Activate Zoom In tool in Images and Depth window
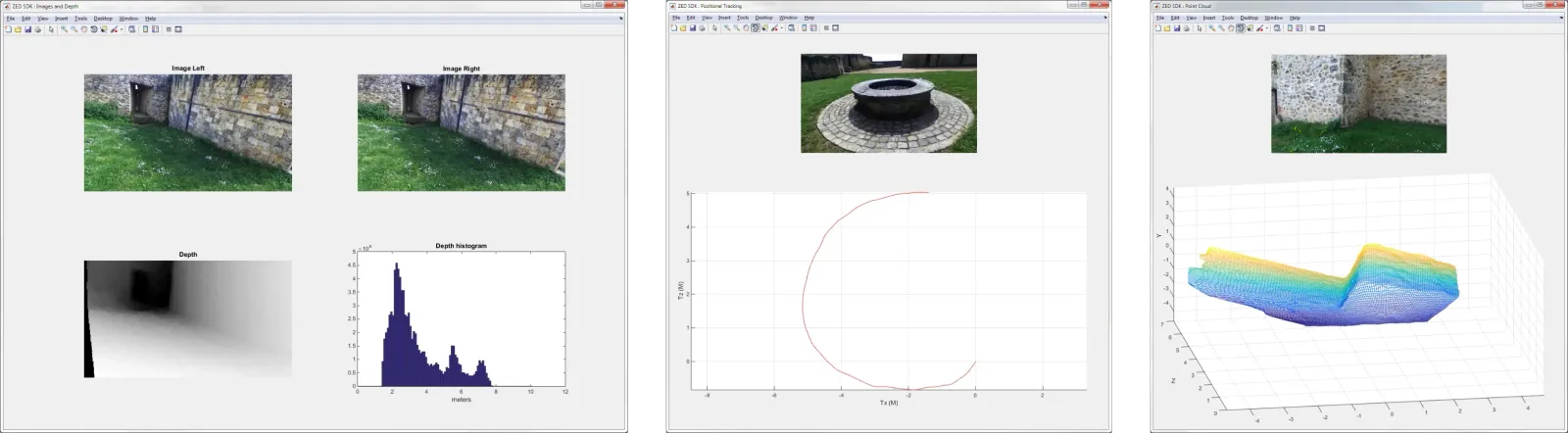The width and height of the screenshot is (1568, 433). pos(64,29)
